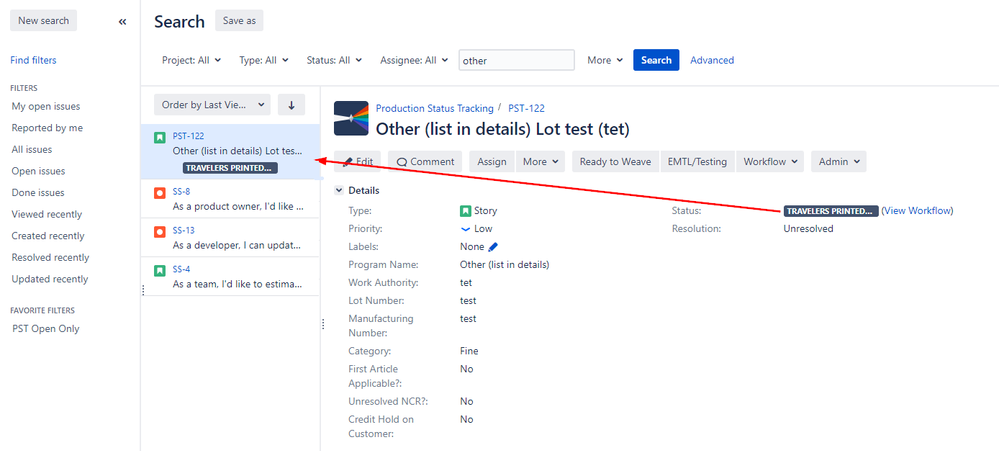999x451 pixels.
Task: Select the Done issues filter
Action: click(x=38, y=192)
